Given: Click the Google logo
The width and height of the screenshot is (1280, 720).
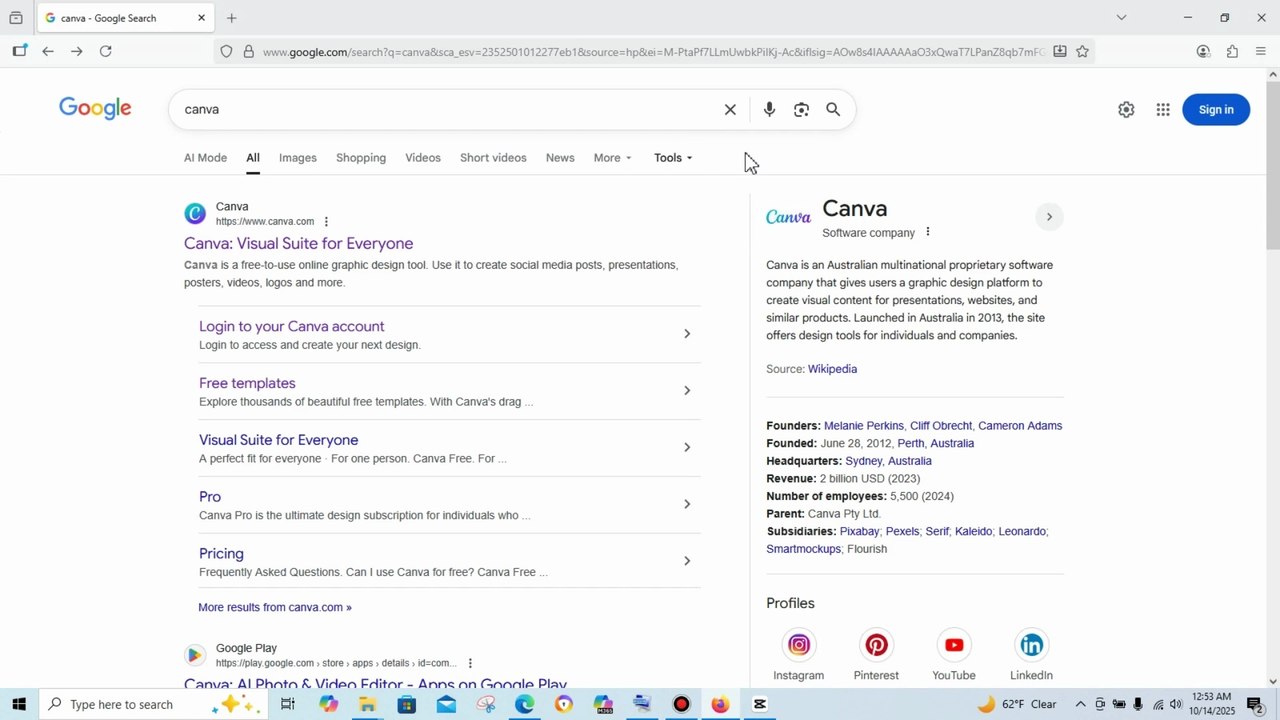Looking at the screenshot, I should click(95, 109).
